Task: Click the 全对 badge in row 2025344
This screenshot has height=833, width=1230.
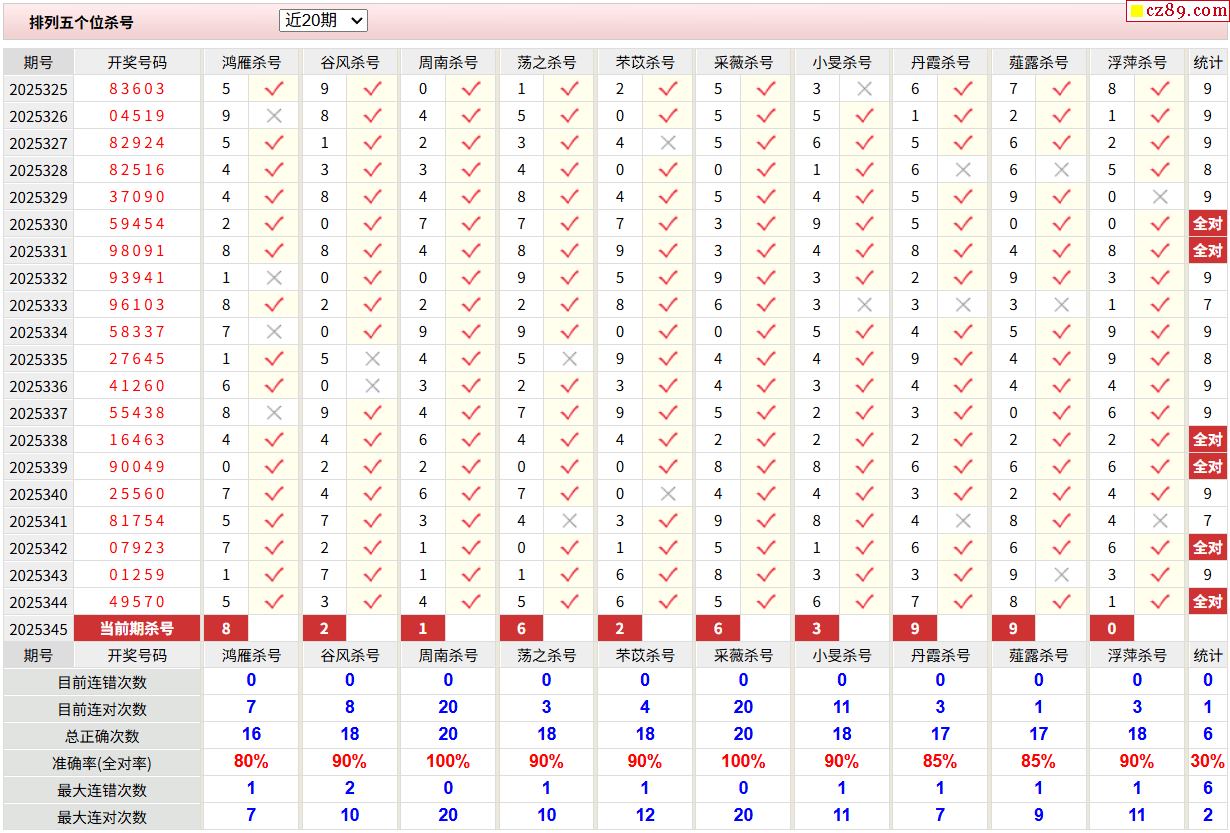Action: coord(1207,602)
